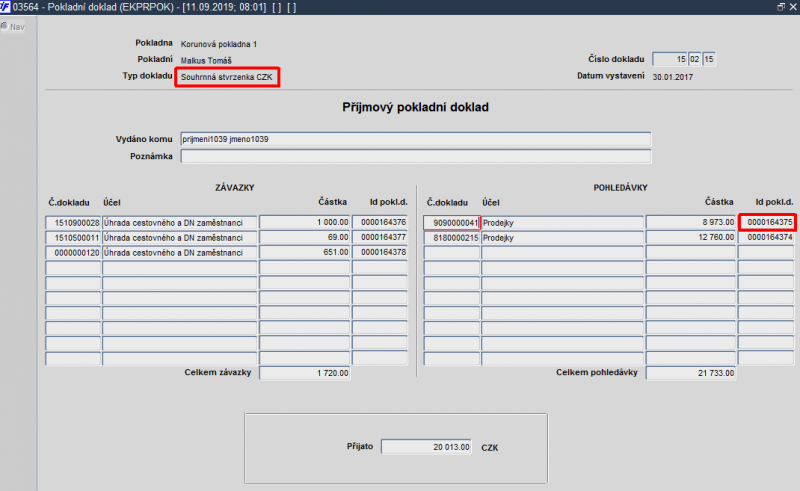Click the Prodejky purpose for 8 973.00

[x=562, y=223]
